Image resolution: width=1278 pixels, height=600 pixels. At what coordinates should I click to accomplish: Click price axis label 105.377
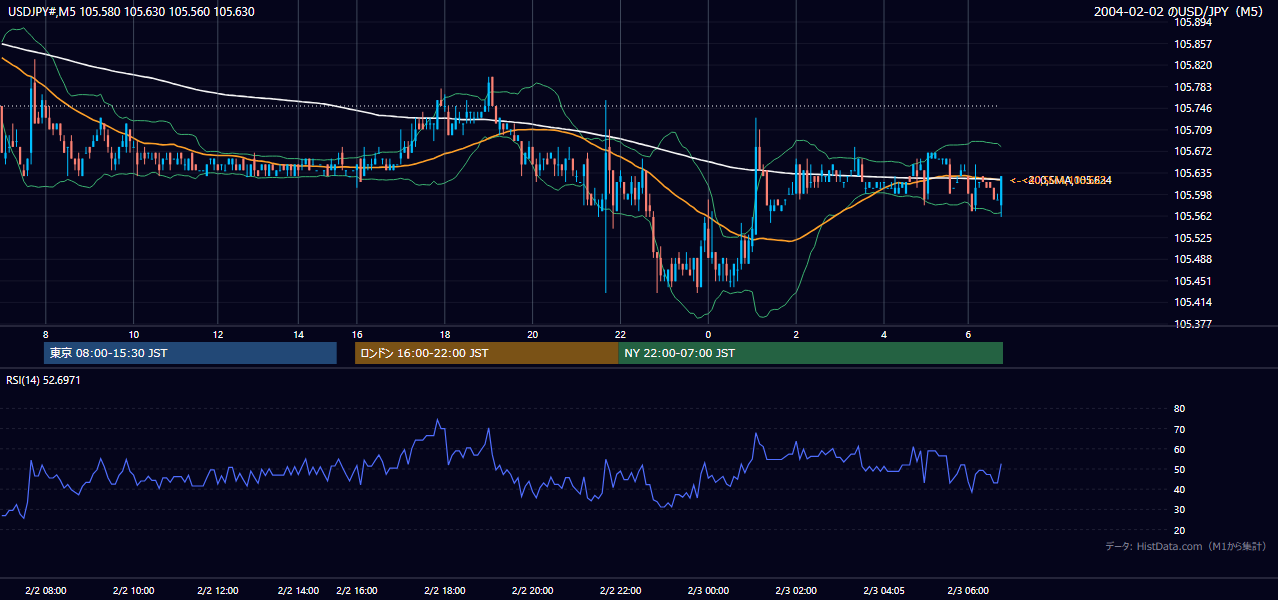tap(1193, 324)
